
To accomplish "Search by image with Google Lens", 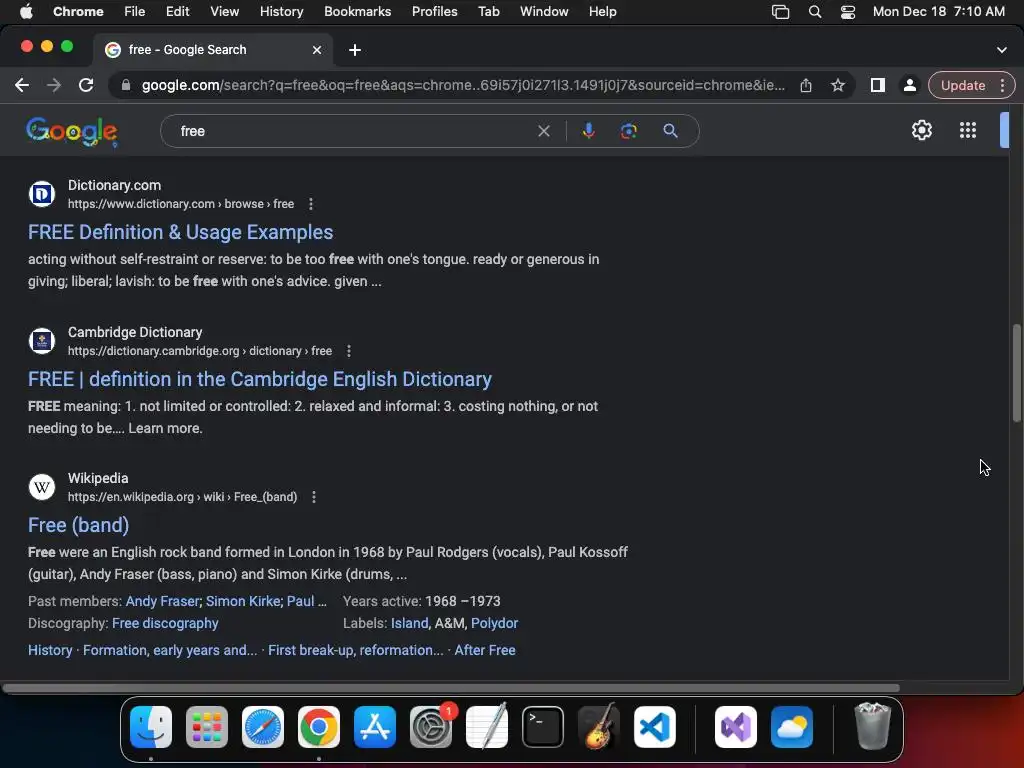I will 628,131.
